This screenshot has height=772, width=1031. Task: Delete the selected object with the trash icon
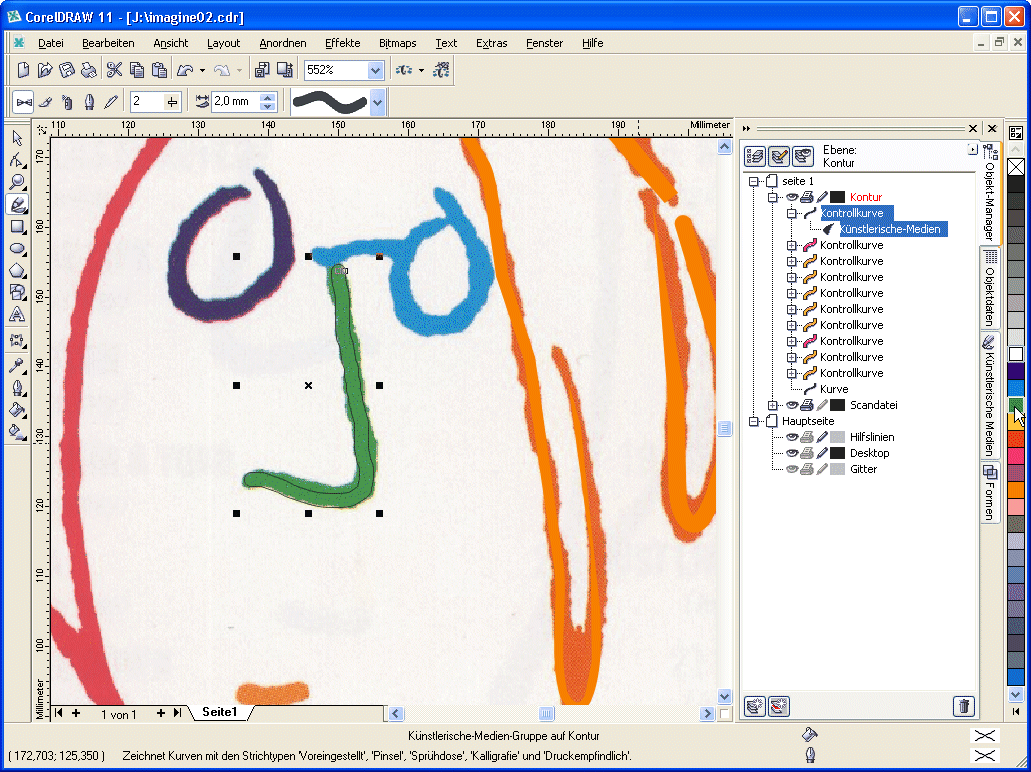tap(963, 707)
